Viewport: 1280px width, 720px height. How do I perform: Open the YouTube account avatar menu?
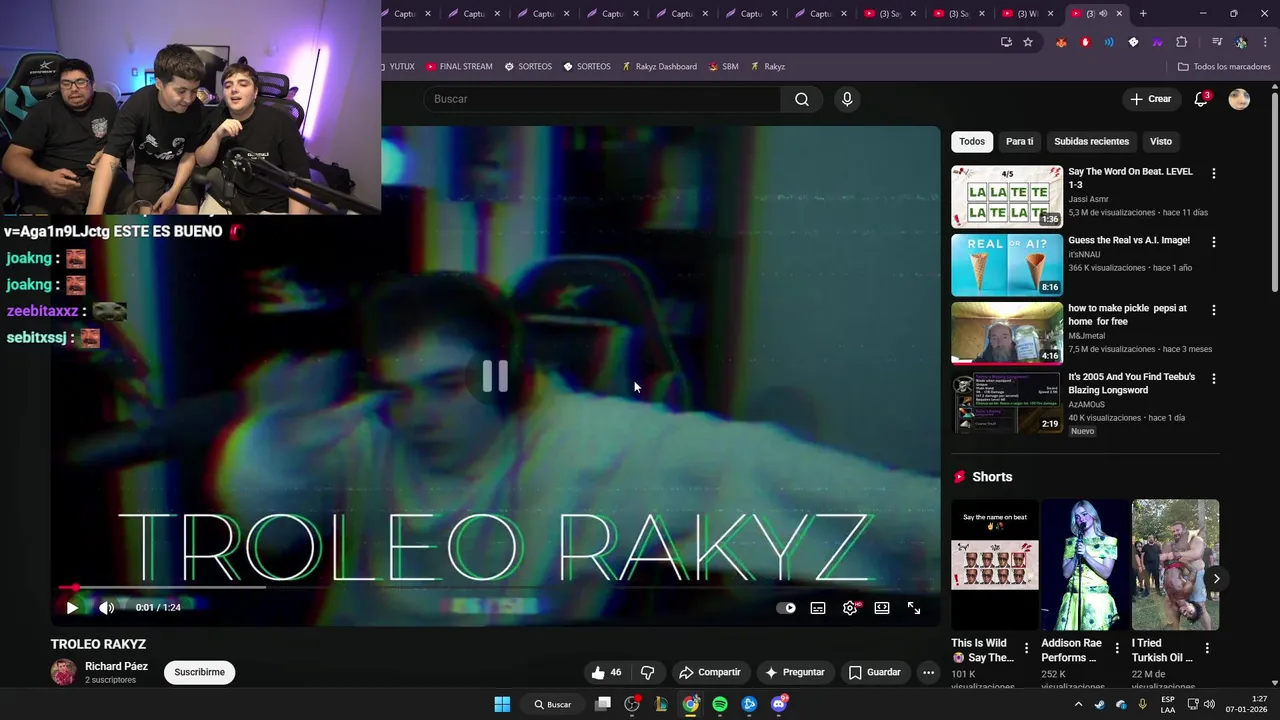point(1239,99)
